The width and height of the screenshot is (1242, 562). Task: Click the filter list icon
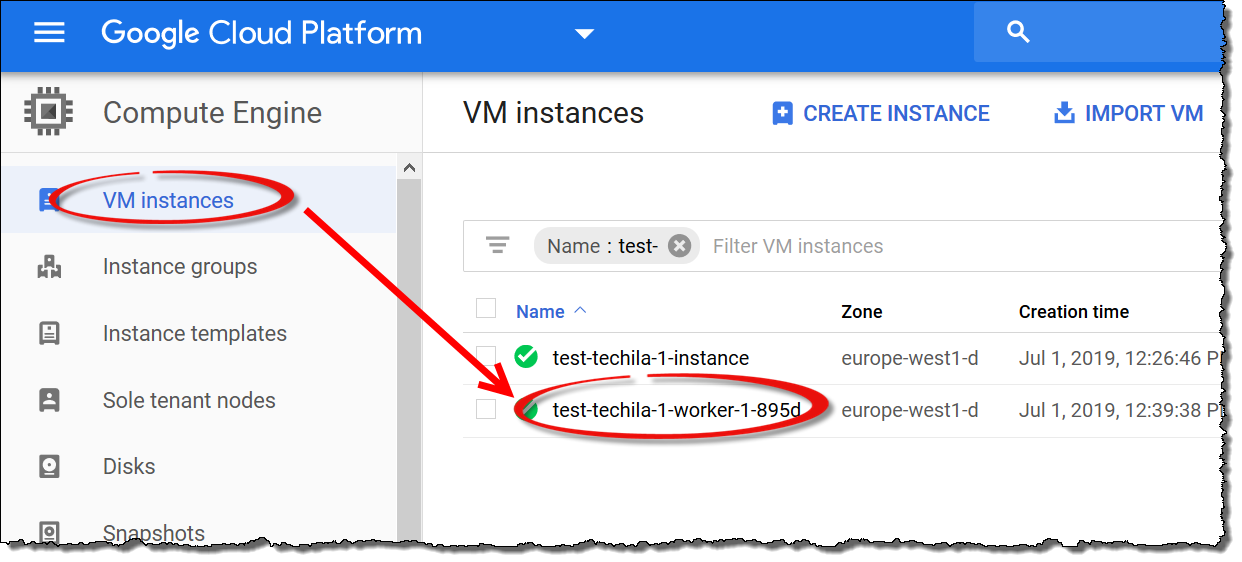click(497, 245)
